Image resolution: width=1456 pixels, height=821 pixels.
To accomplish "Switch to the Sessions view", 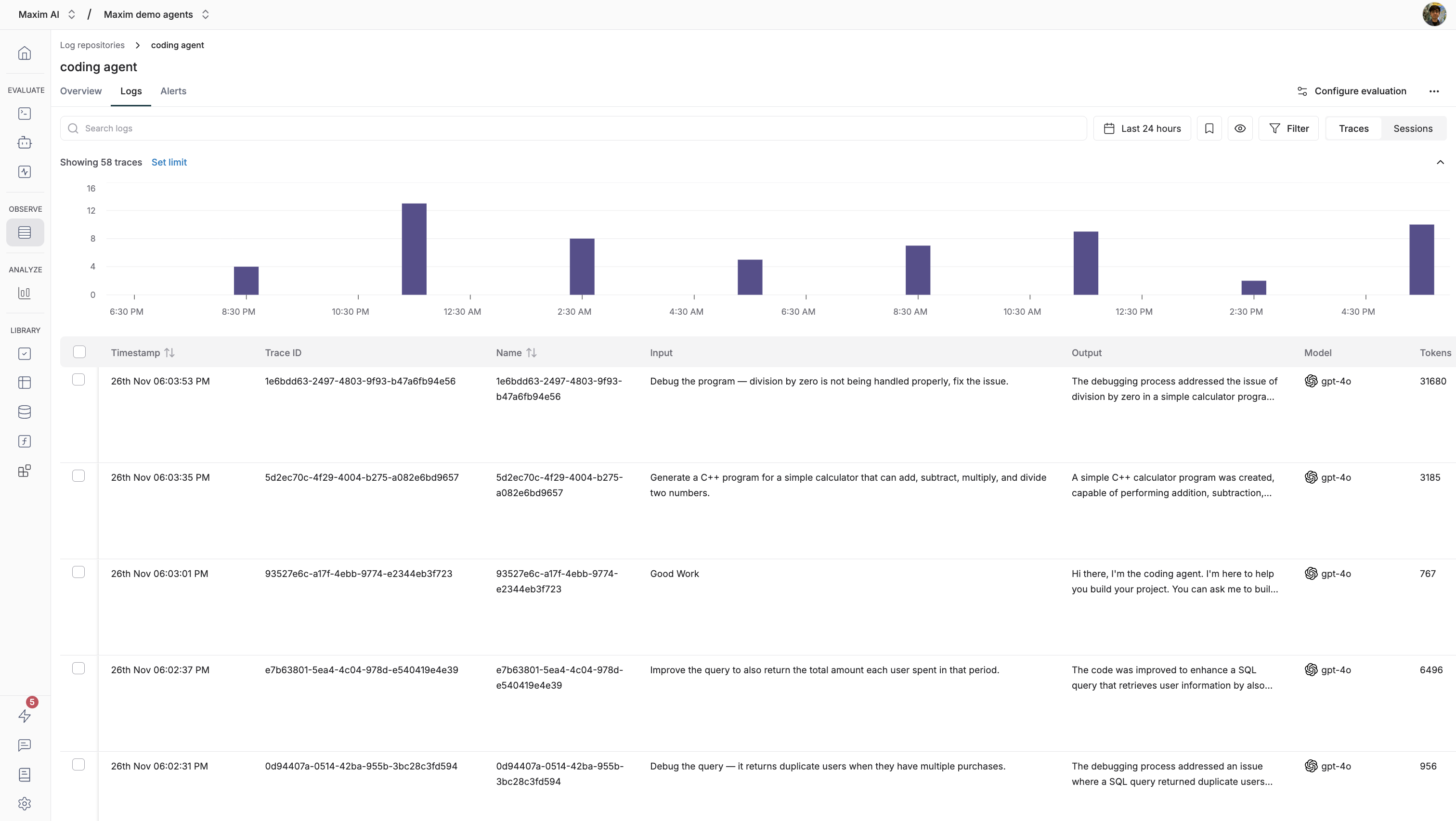I will point(1413,128).
